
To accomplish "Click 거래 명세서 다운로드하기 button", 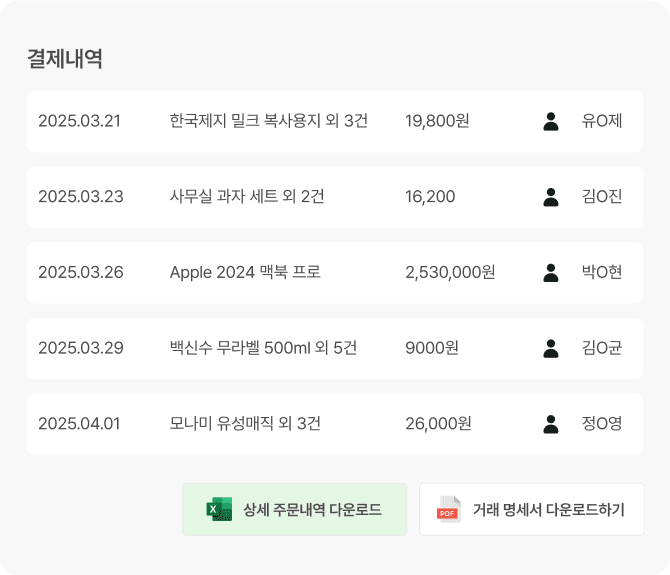I will [532, 509].
